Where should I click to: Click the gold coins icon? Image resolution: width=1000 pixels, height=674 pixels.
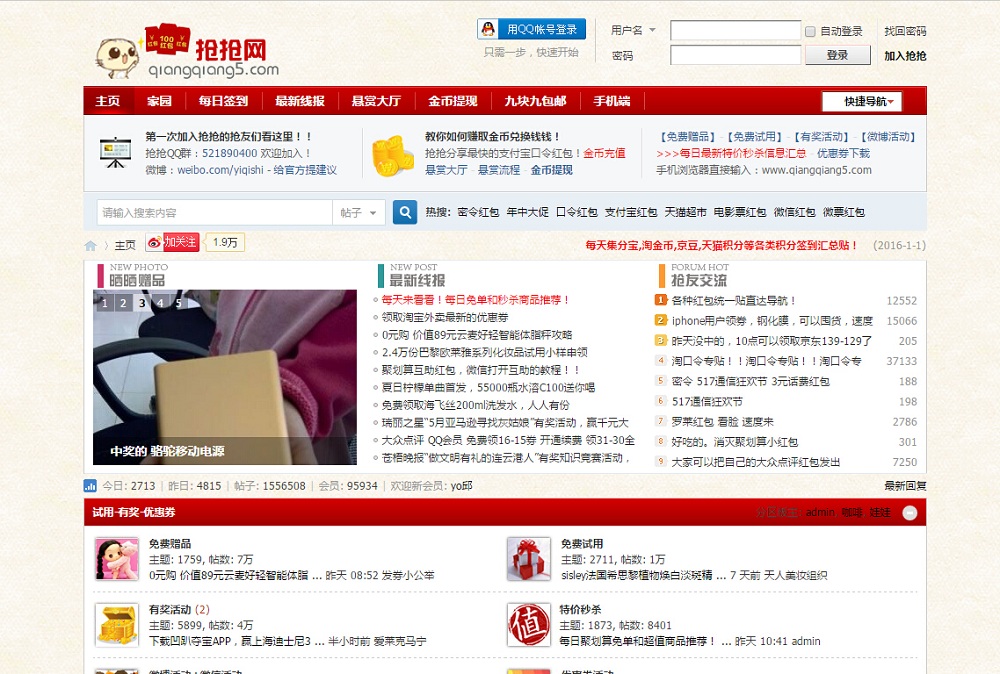[393, 155]
